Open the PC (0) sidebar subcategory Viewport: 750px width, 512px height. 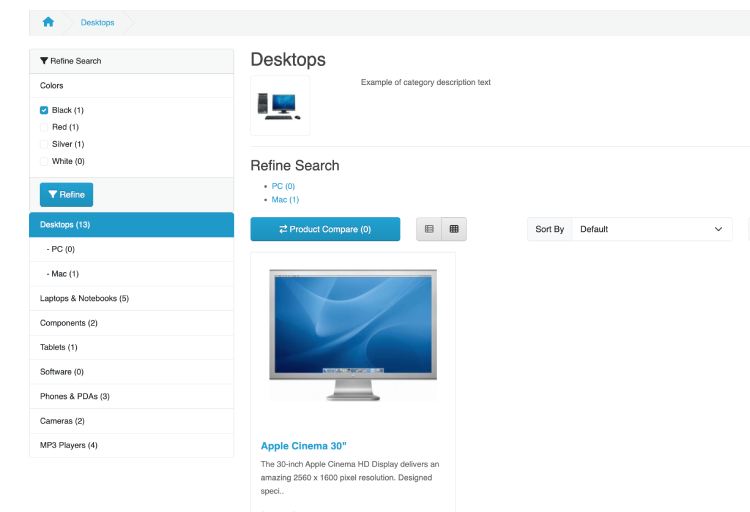tap(132, 249)
